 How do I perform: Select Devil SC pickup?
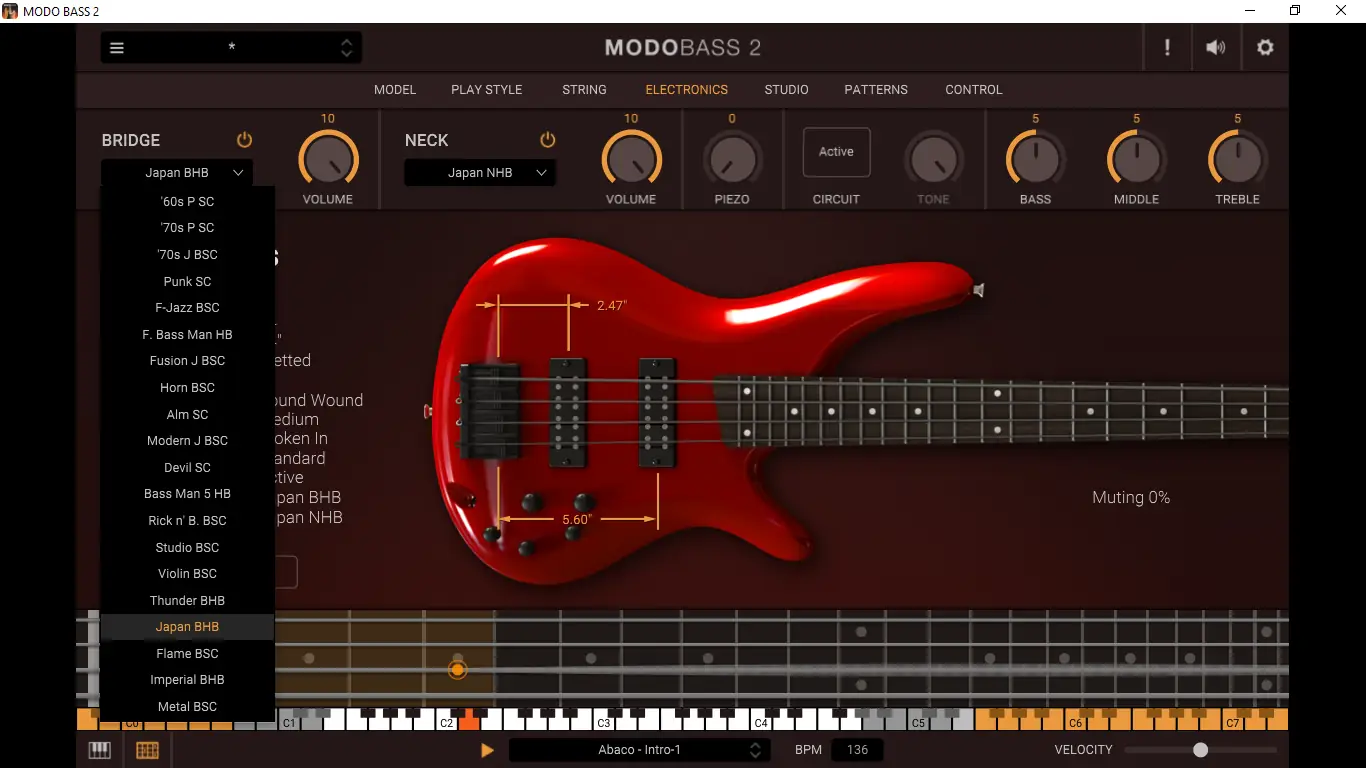tap(187, 467)
